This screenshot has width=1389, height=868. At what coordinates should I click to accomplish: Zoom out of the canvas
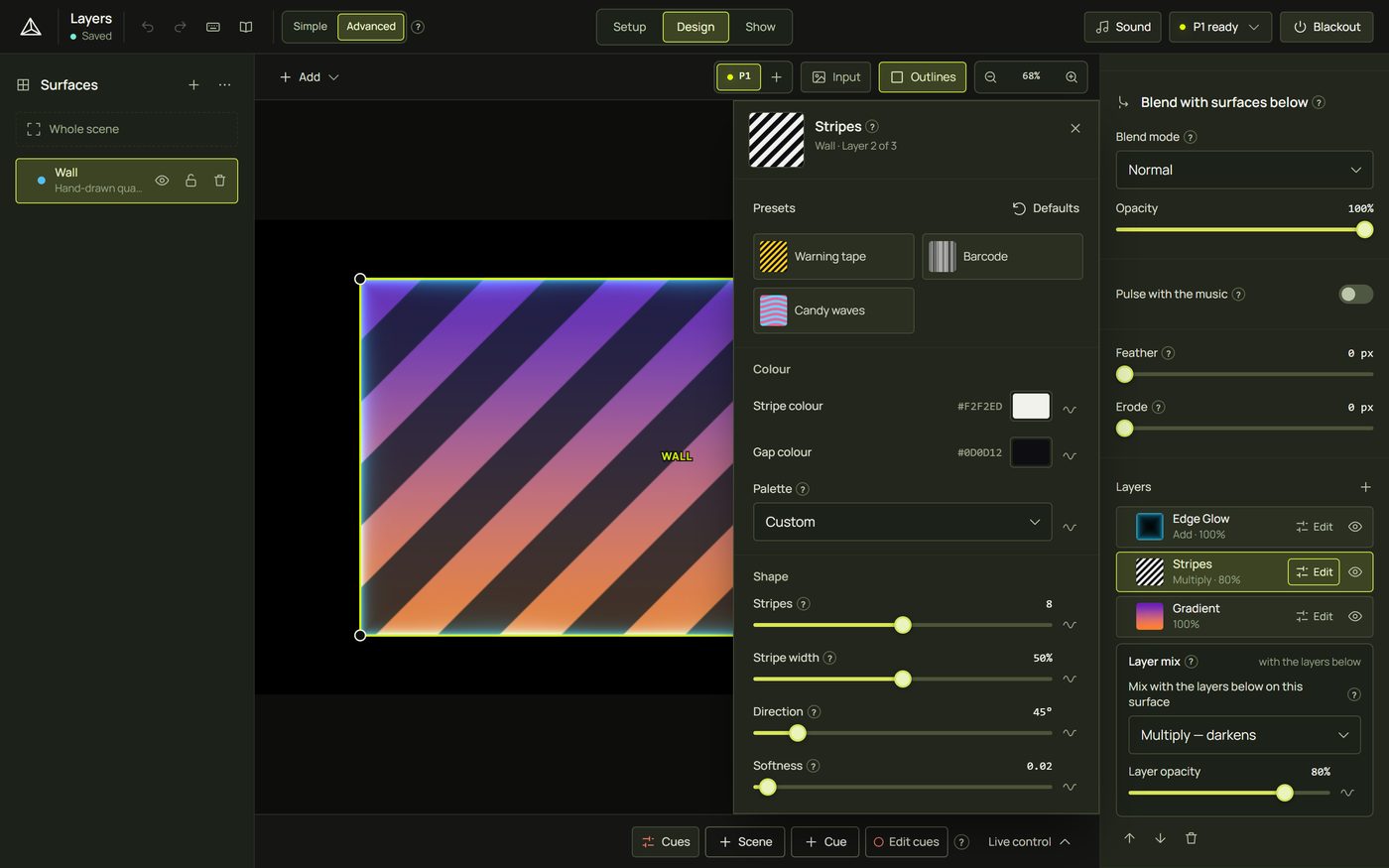click(x=990, y=77)
